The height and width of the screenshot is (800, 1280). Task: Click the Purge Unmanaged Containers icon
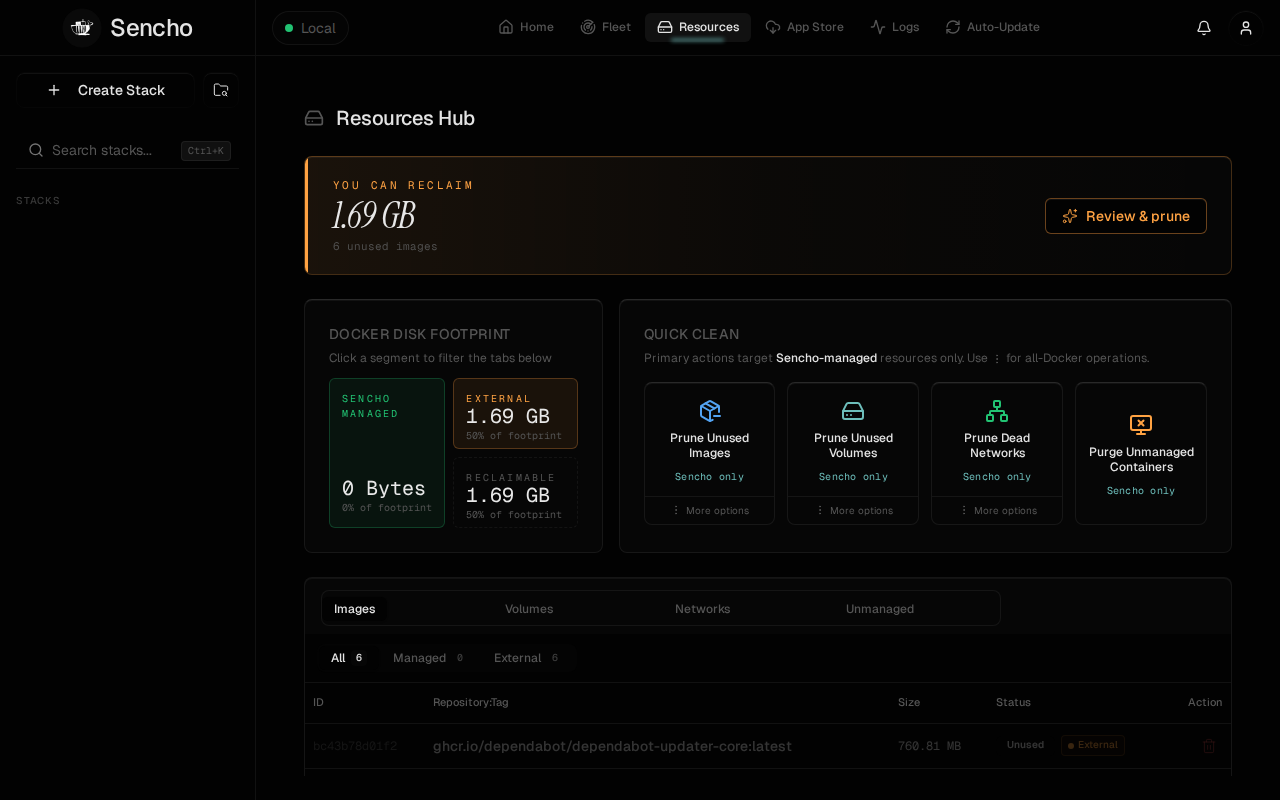(1141, 425)
